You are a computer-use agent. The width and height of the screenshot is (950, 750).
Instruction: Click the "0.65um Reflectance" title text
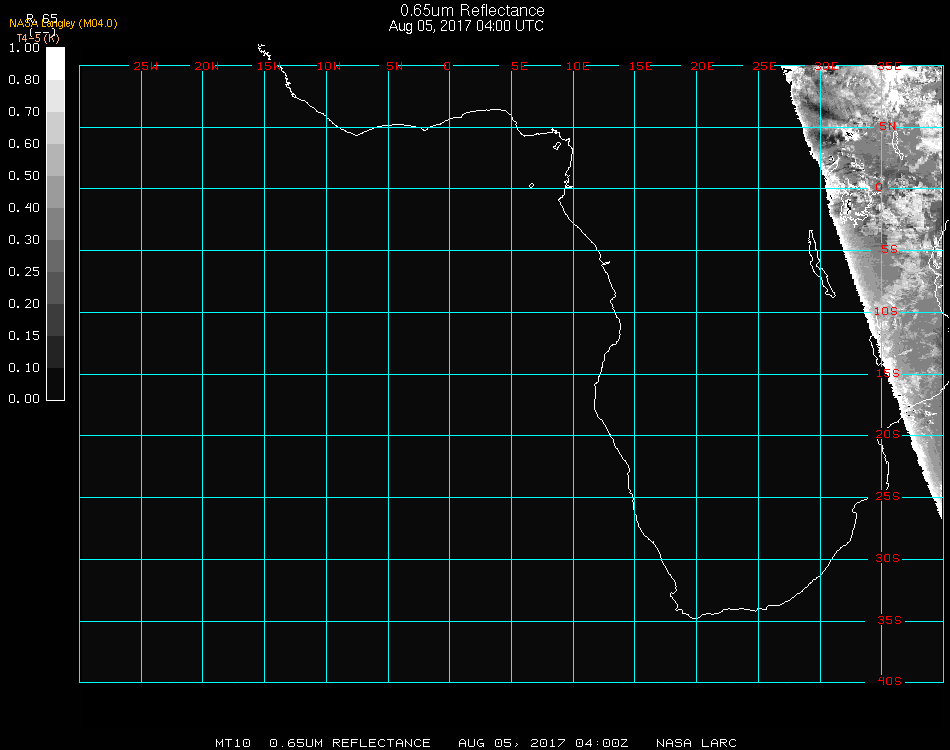pyautogui.click(x=472, y=10)
